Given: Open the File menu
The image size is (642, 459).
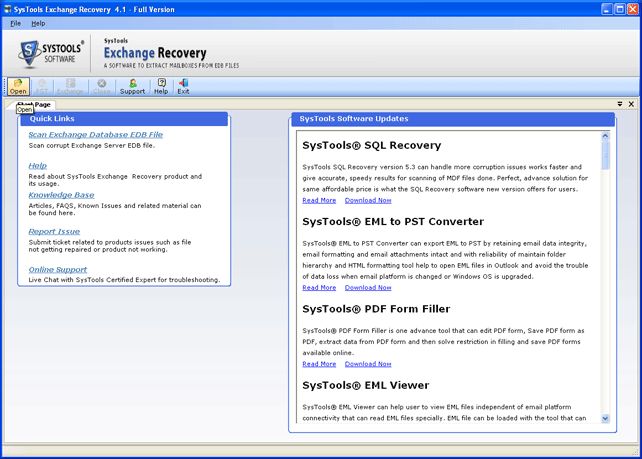Looking at the screenshot, I should pos(16,23).
